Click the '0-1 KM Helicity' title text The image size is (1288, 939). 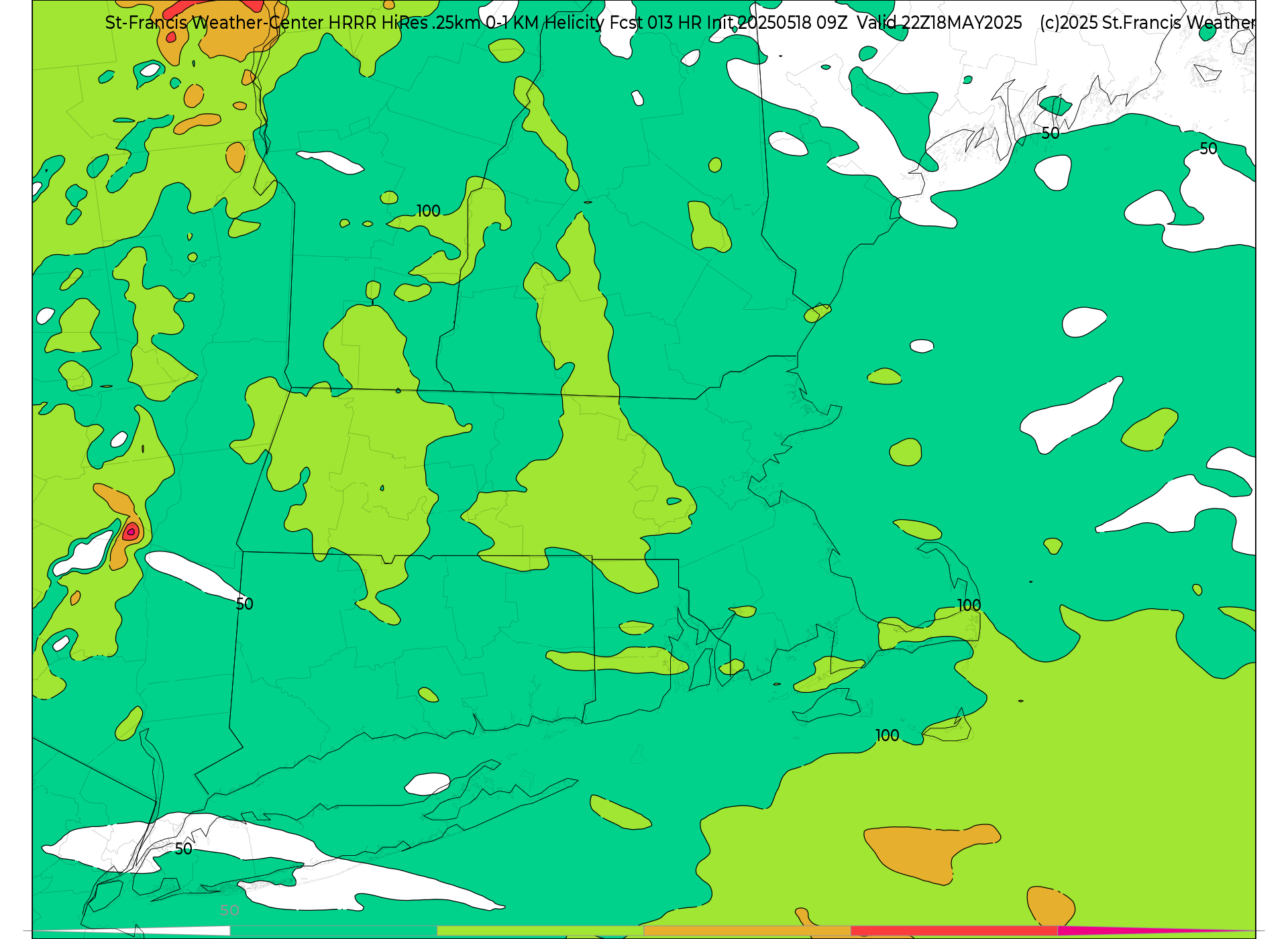tap(545, 23)
